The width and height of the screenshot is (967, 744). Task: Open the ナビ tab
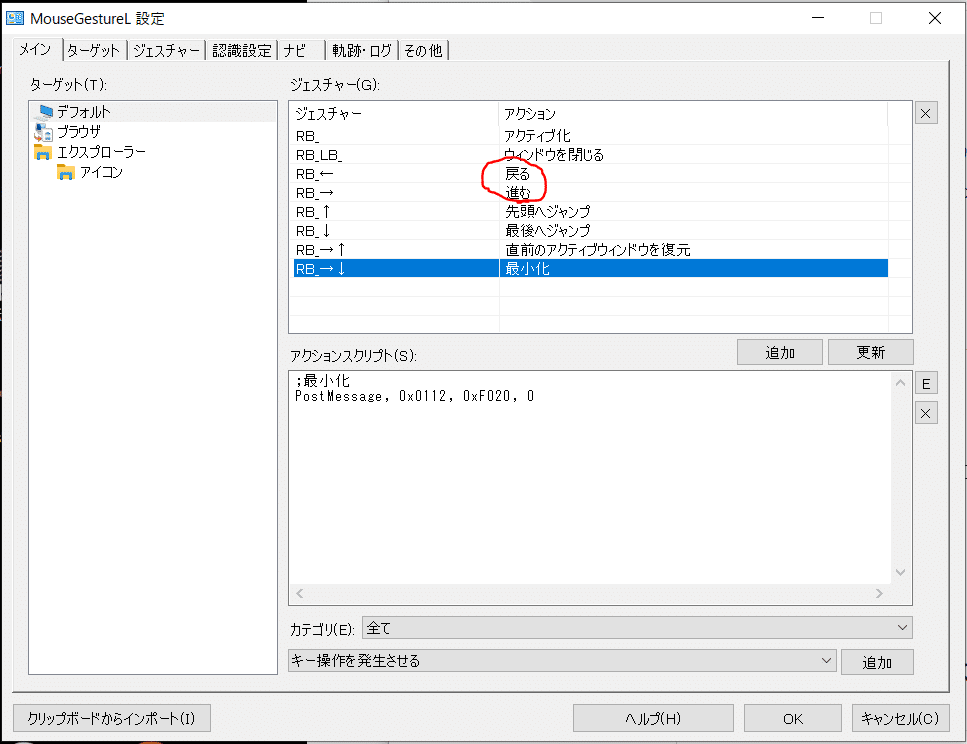(302, 51)
